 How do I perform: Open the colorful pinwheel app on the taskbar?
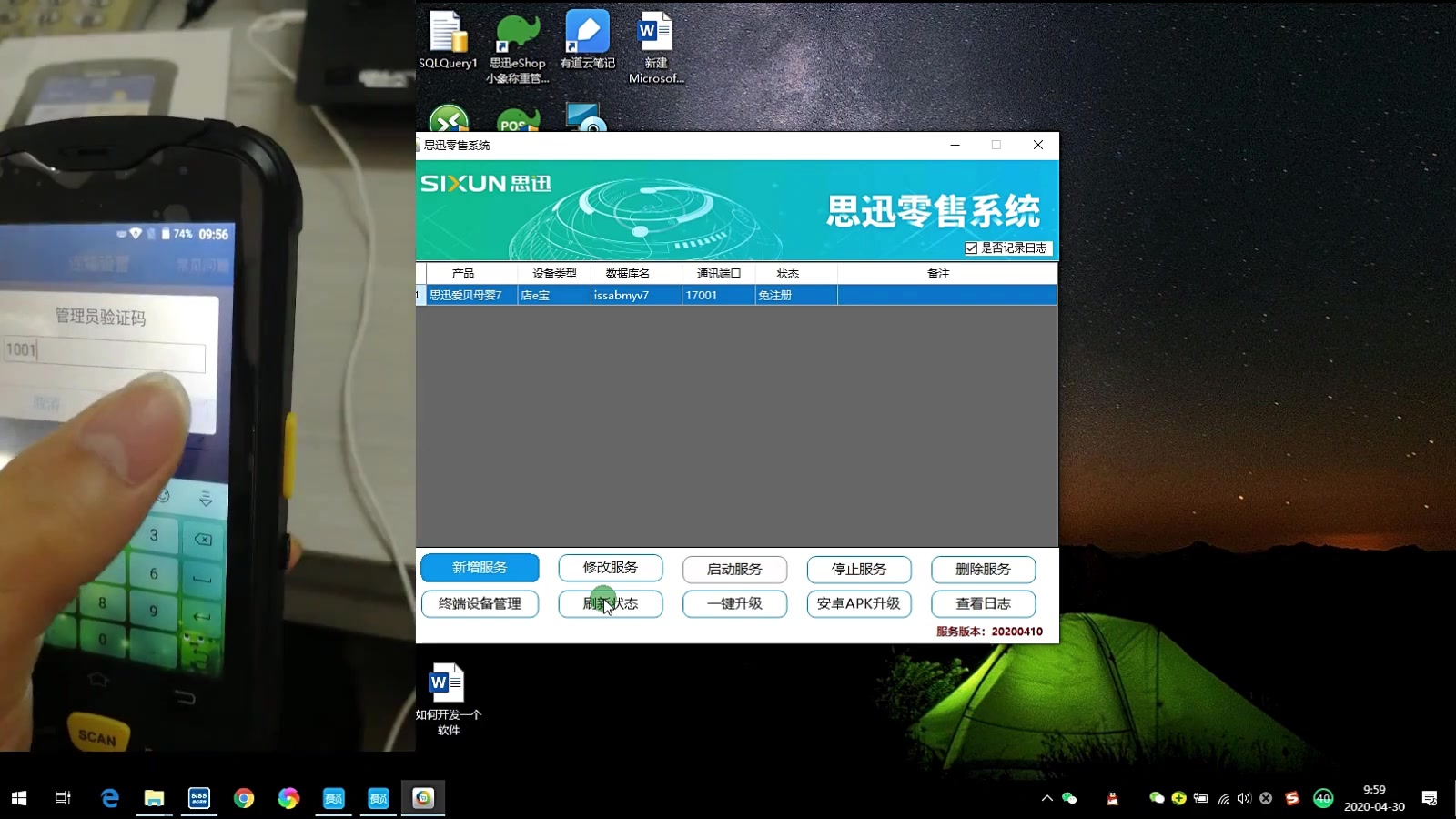click(288, 798)
